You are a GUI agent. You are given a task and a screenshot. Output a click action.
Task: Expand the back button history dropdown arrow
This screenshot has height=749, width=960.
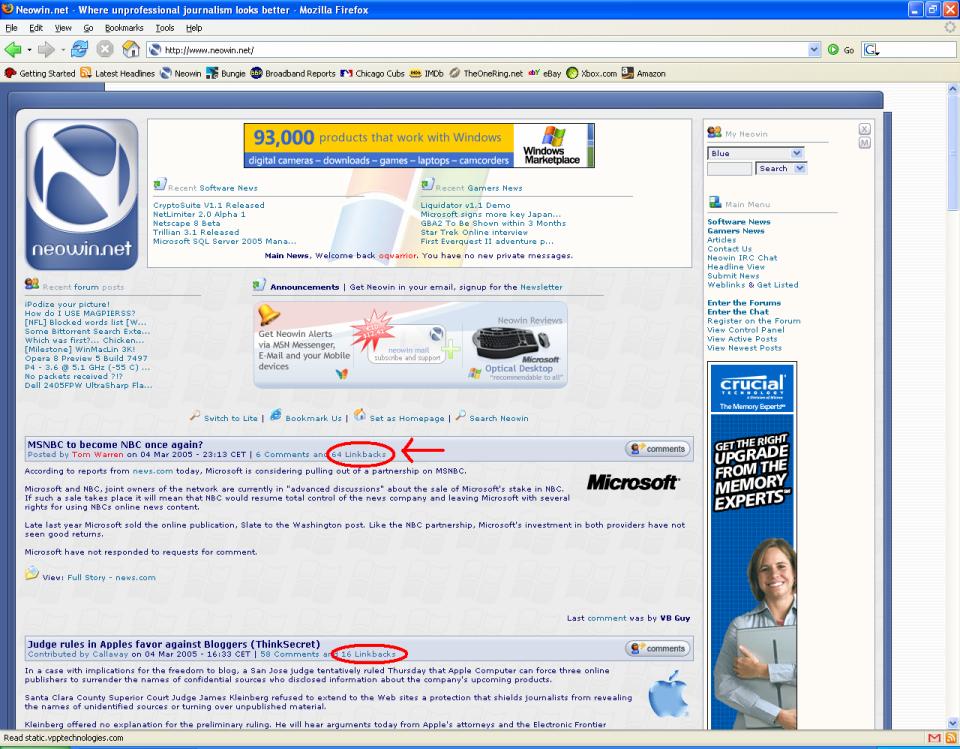click(28, 48)
